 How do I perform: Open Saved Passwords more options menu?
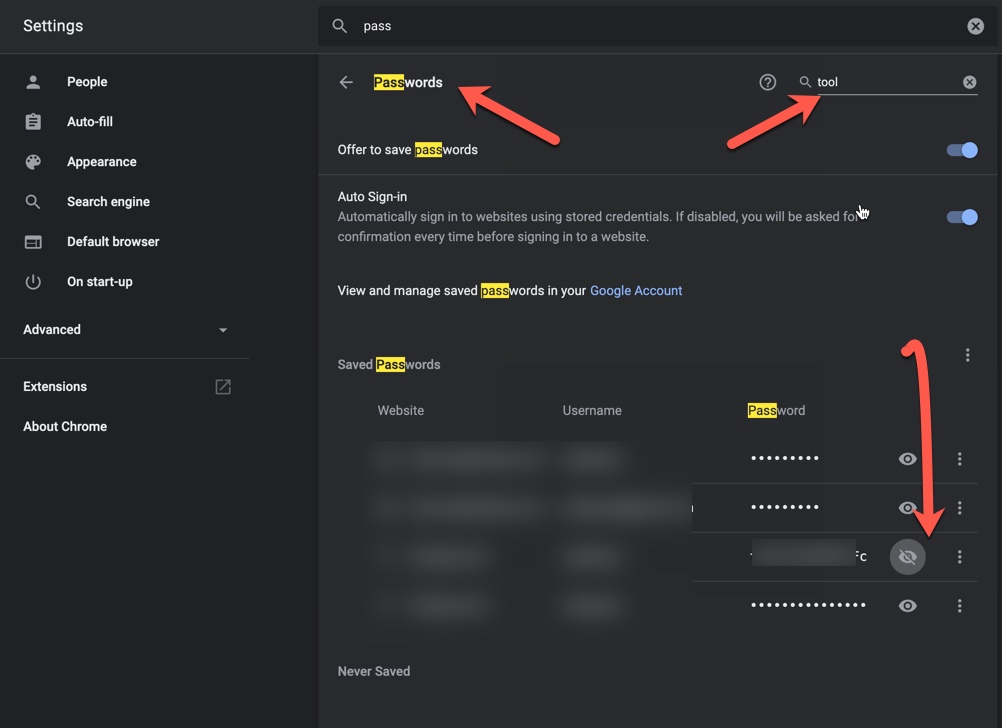(967, 355)
